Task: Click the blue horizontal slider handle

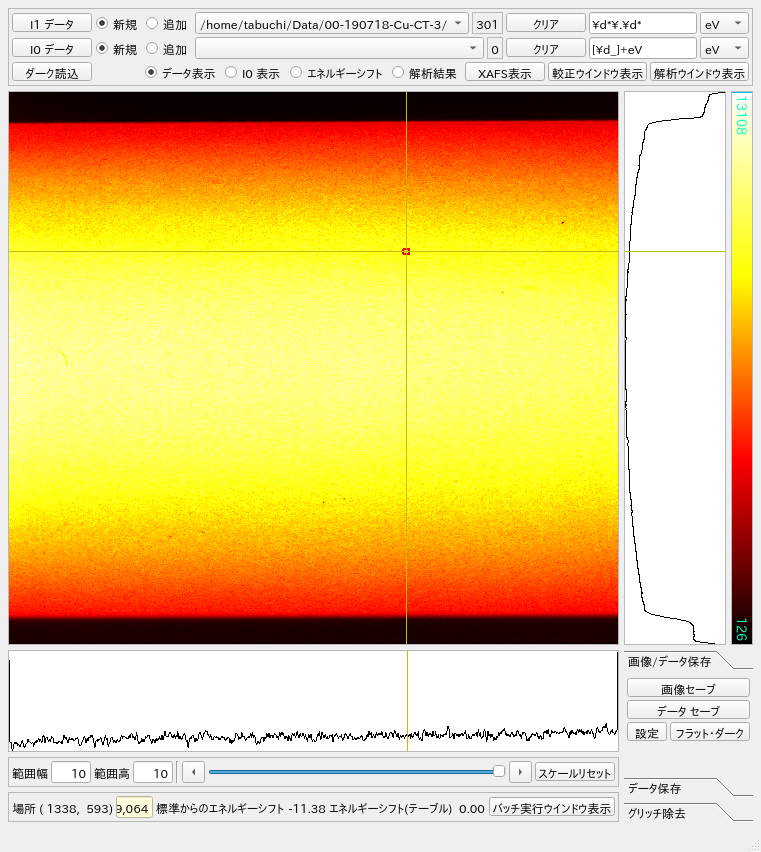Action: (x=499, y=771)
